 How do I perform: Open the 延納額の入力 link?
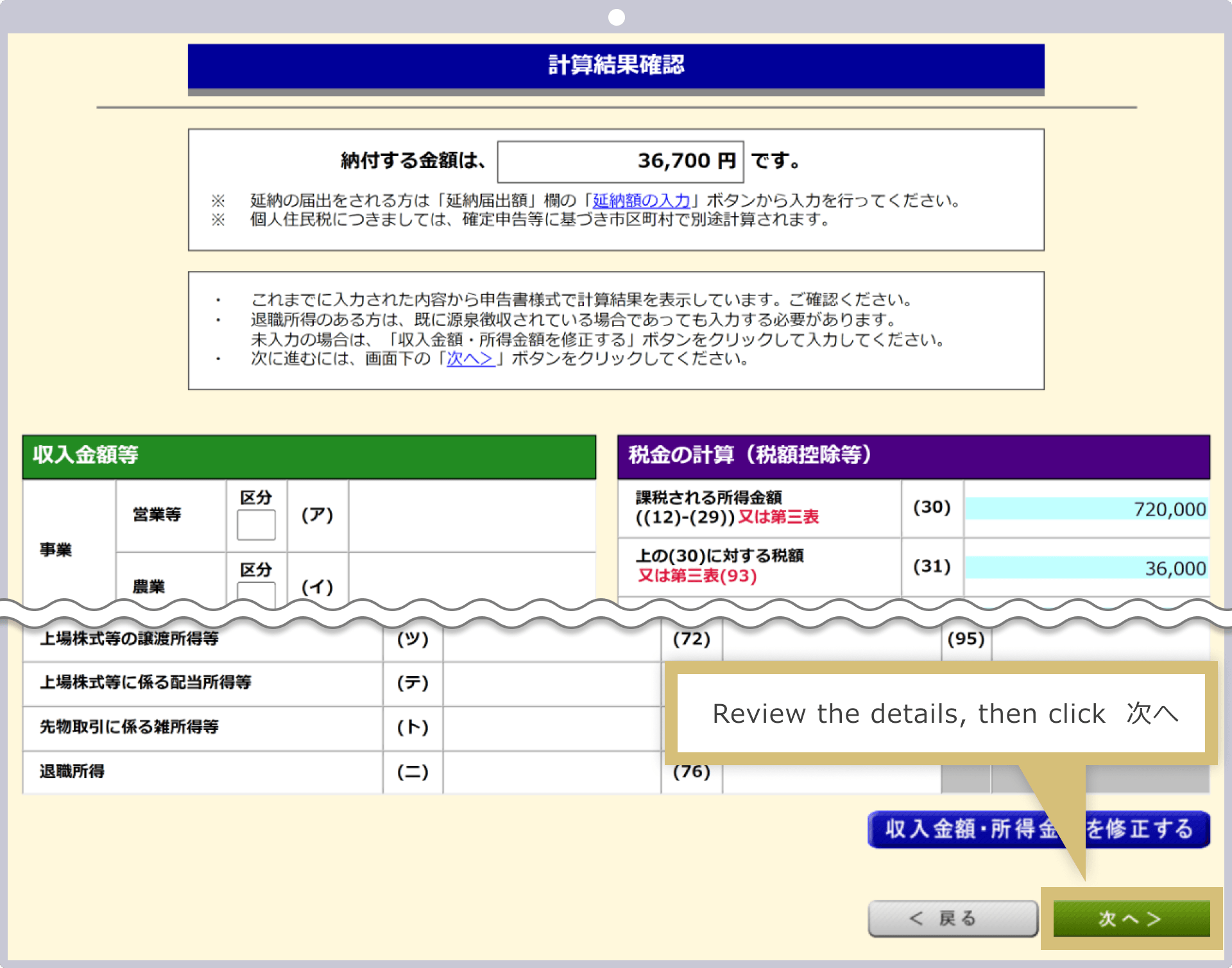click(641, 200)
